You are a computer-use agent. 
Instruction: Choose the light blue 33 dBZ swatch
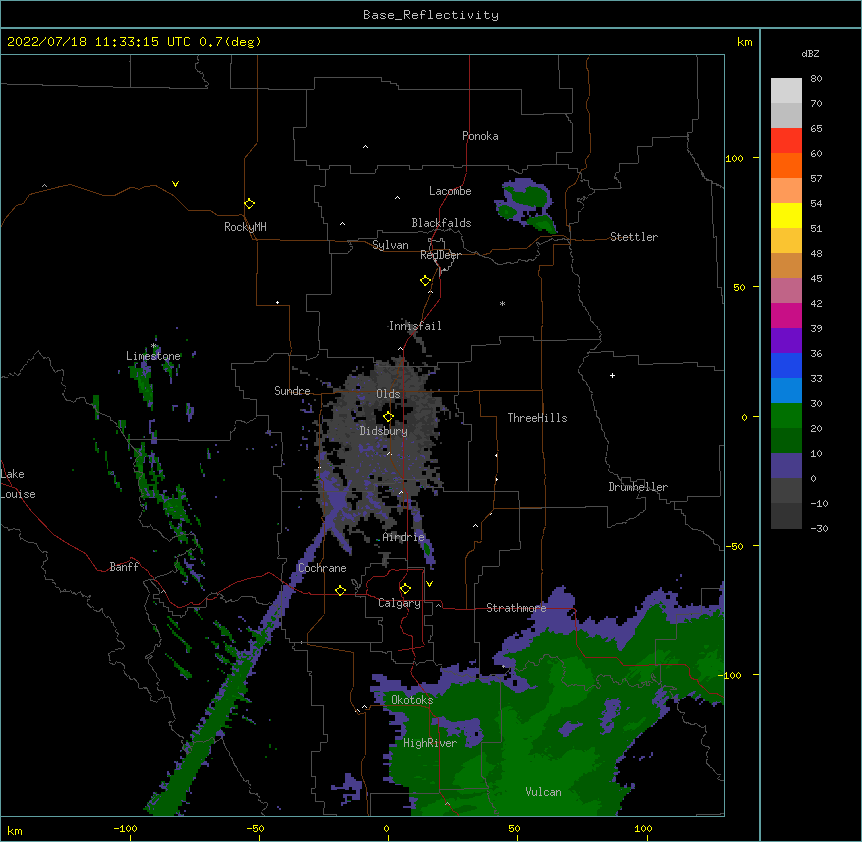(x=786, y=390)
